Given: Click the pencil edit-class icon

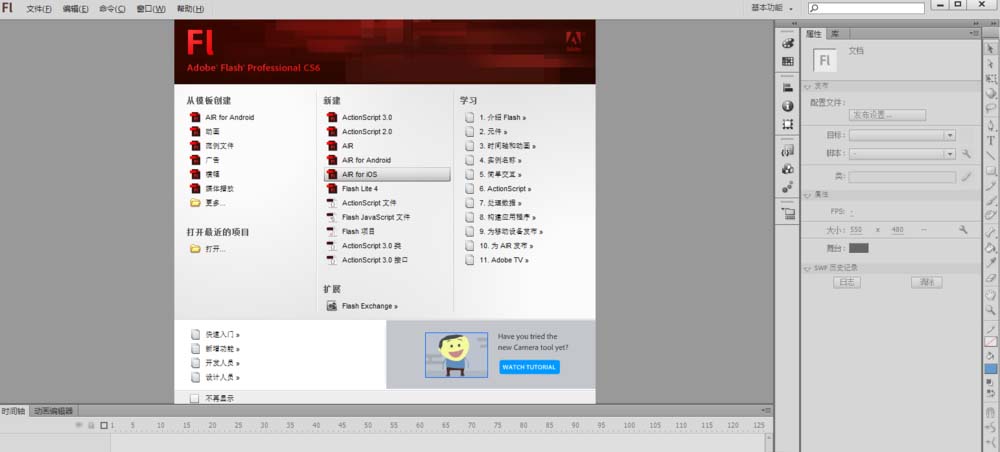Looking at the screenshot, I should (967, 177).
